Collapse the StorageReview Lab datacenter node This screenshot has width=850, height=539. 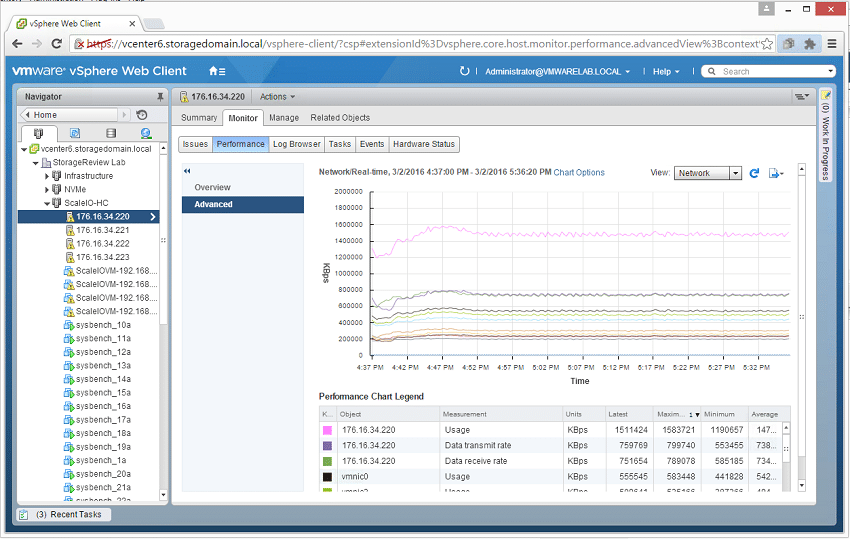click(35, 163)
